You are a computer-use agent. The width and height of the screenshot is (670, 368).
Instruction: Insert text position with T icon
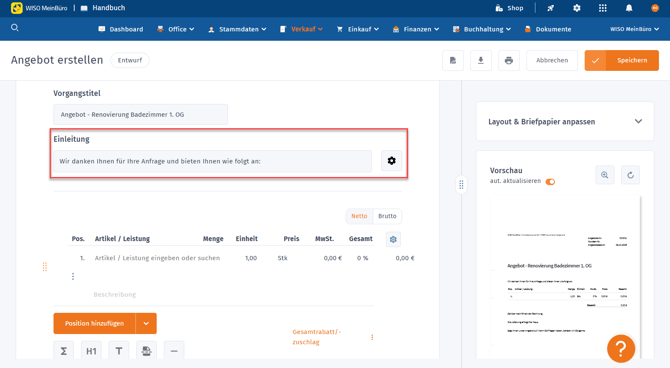click(x=119, y=351)
